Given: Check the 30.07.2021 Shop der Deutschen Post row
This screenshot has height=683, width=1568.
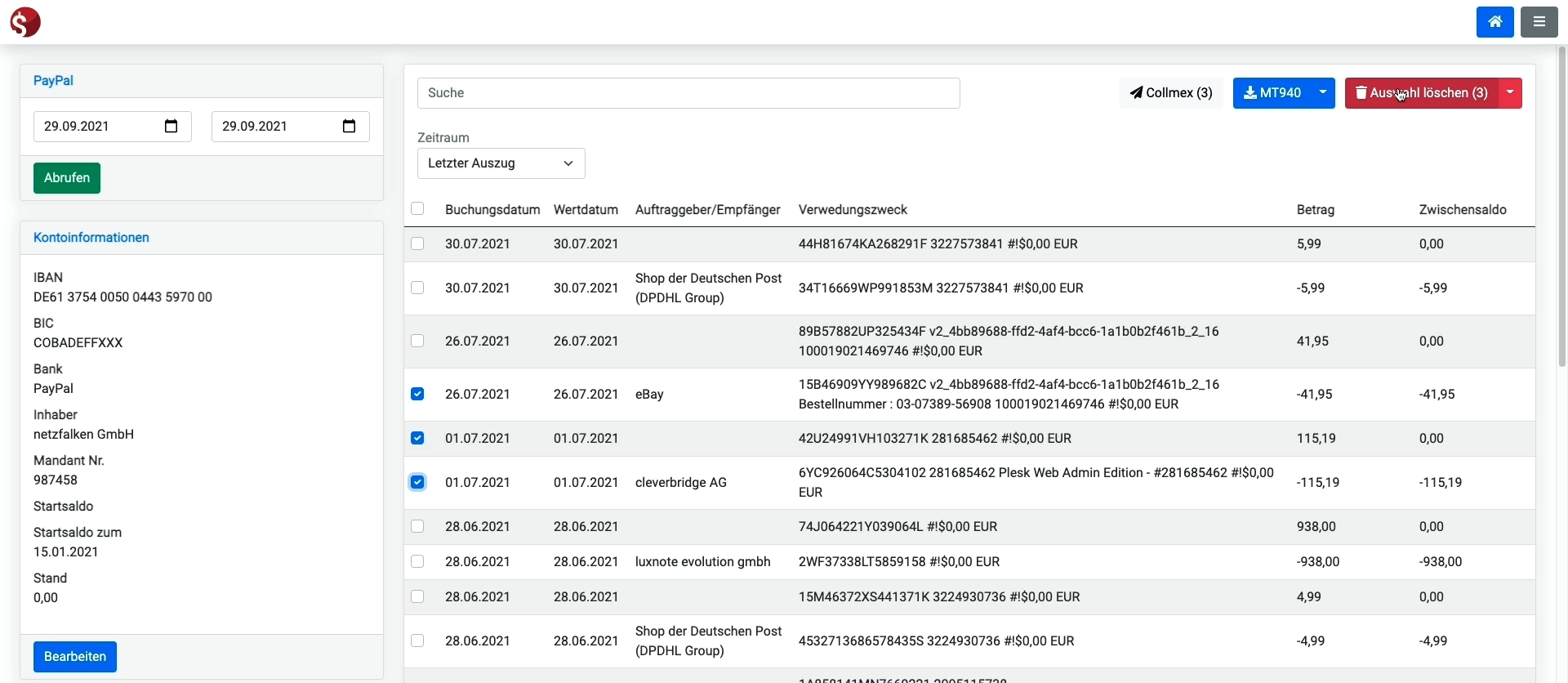Looking at the screenshot, I should pyautogui.click(x=417, y=288).
